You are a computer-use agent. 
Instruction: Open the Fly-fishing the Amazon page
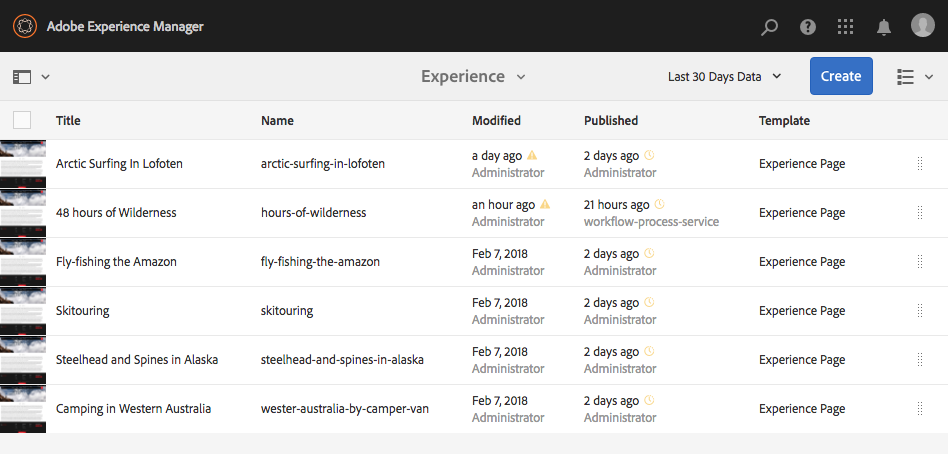coord(116,262)
